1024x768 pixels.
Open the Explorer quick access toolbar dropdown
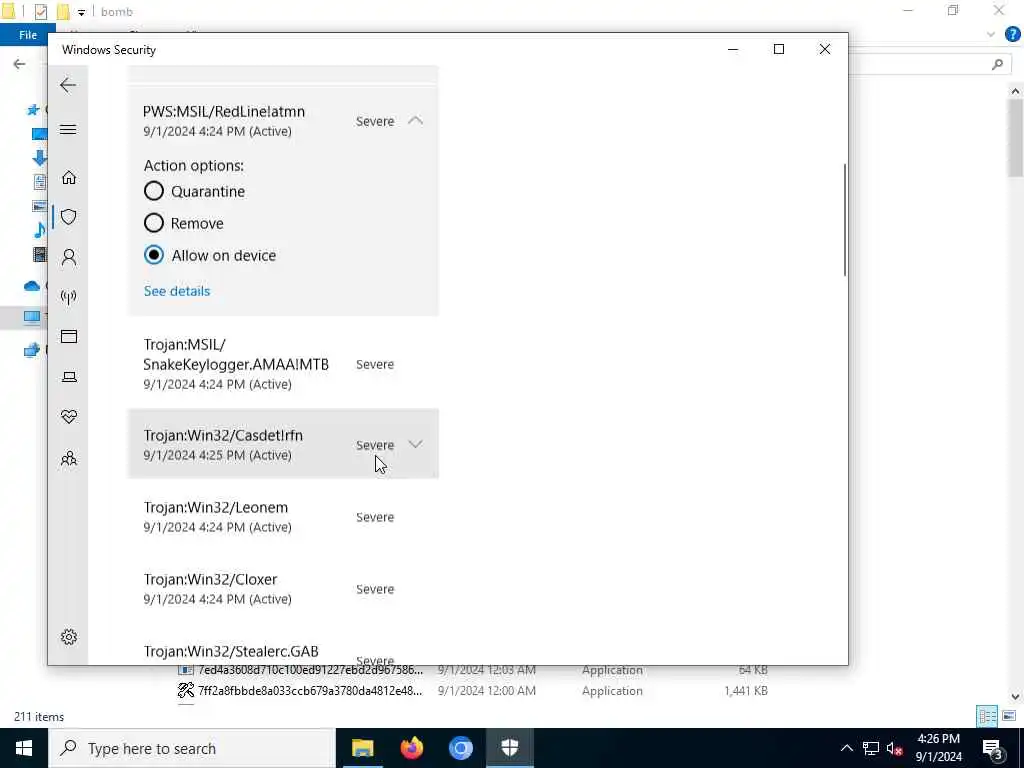(x=81, y=12)
